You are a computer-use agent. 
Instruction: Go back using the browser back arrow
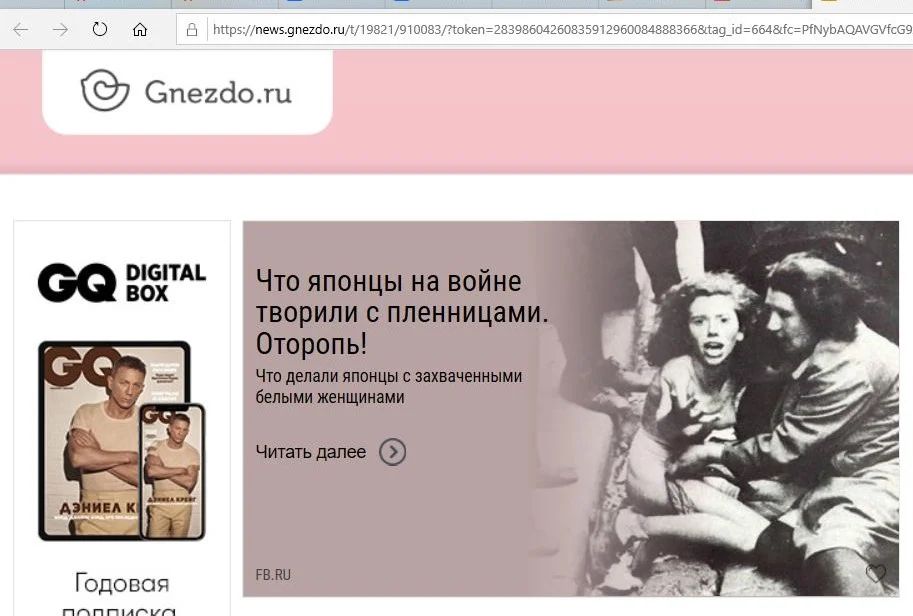click(20, 30)
